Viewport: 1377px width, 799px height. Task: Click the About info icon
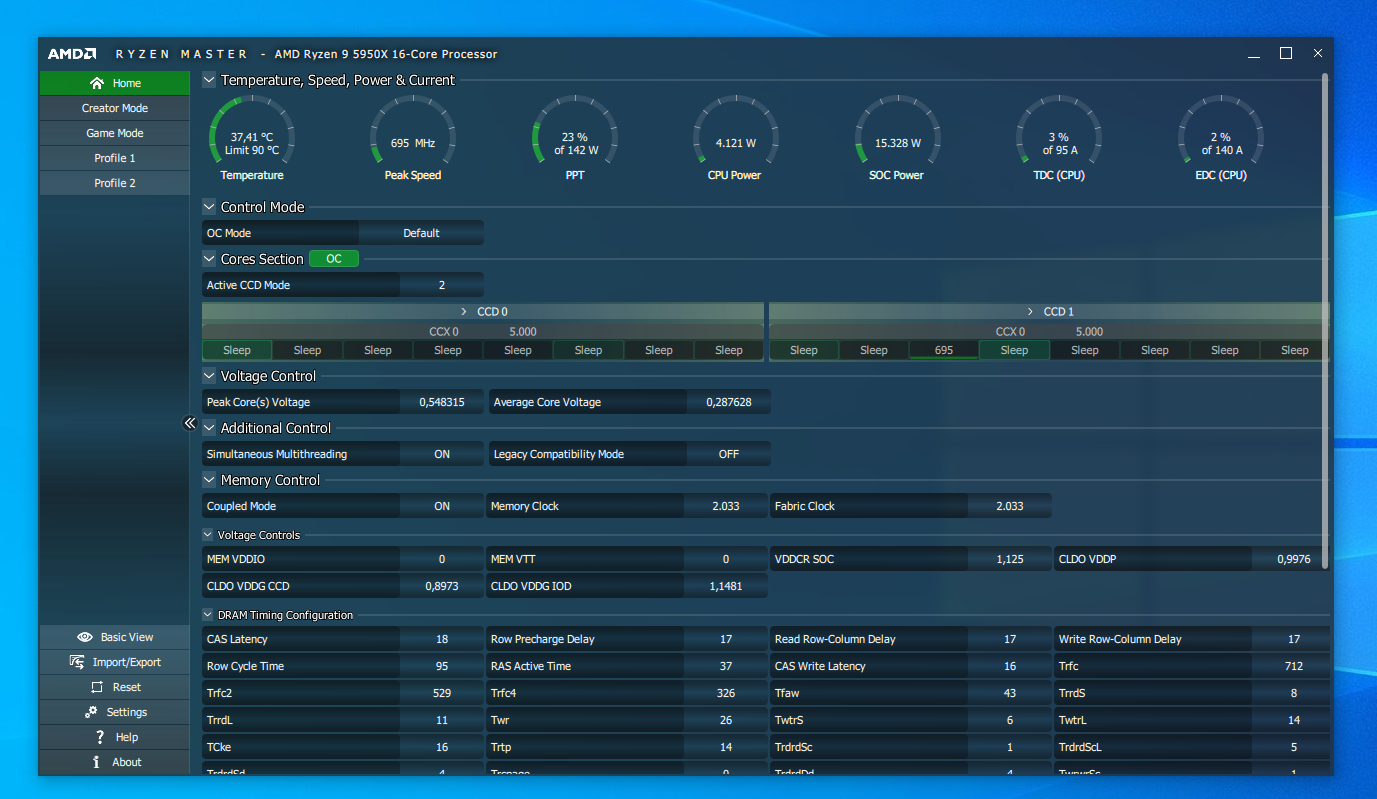click(96, 762)
